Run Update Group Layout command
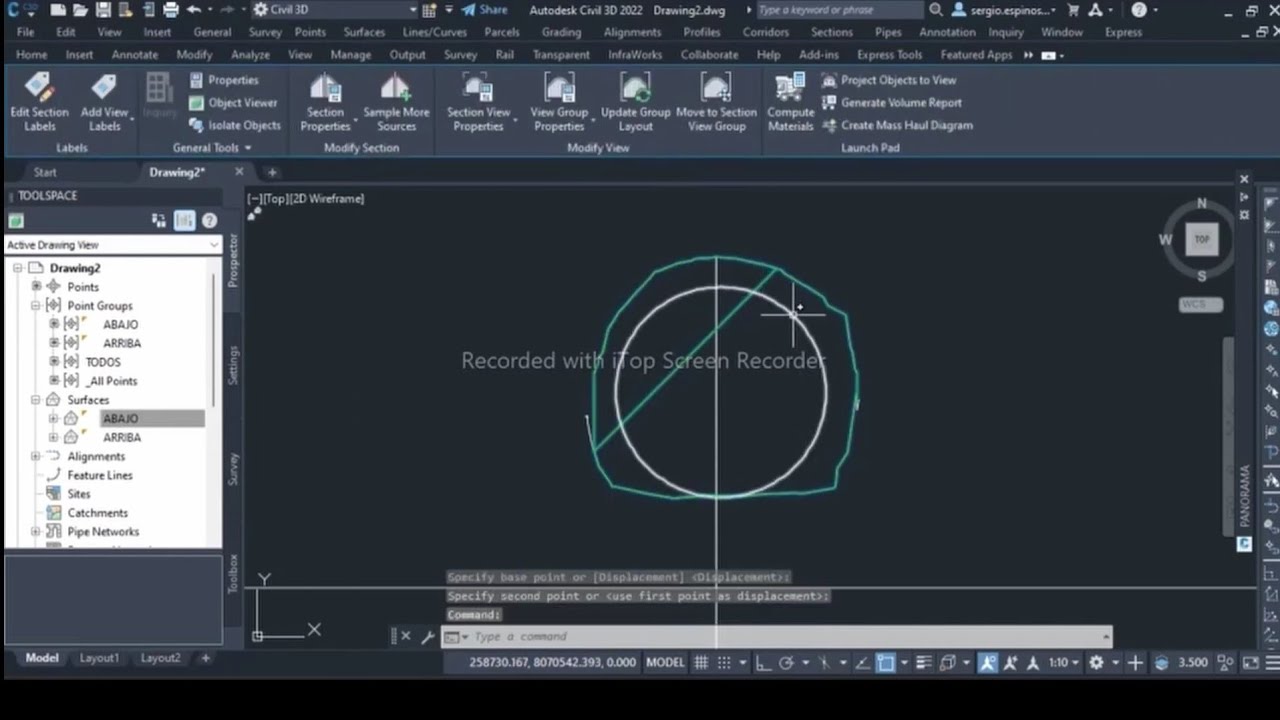The width and height of the screenshot is (1280, 720). (x=635, y=102)
